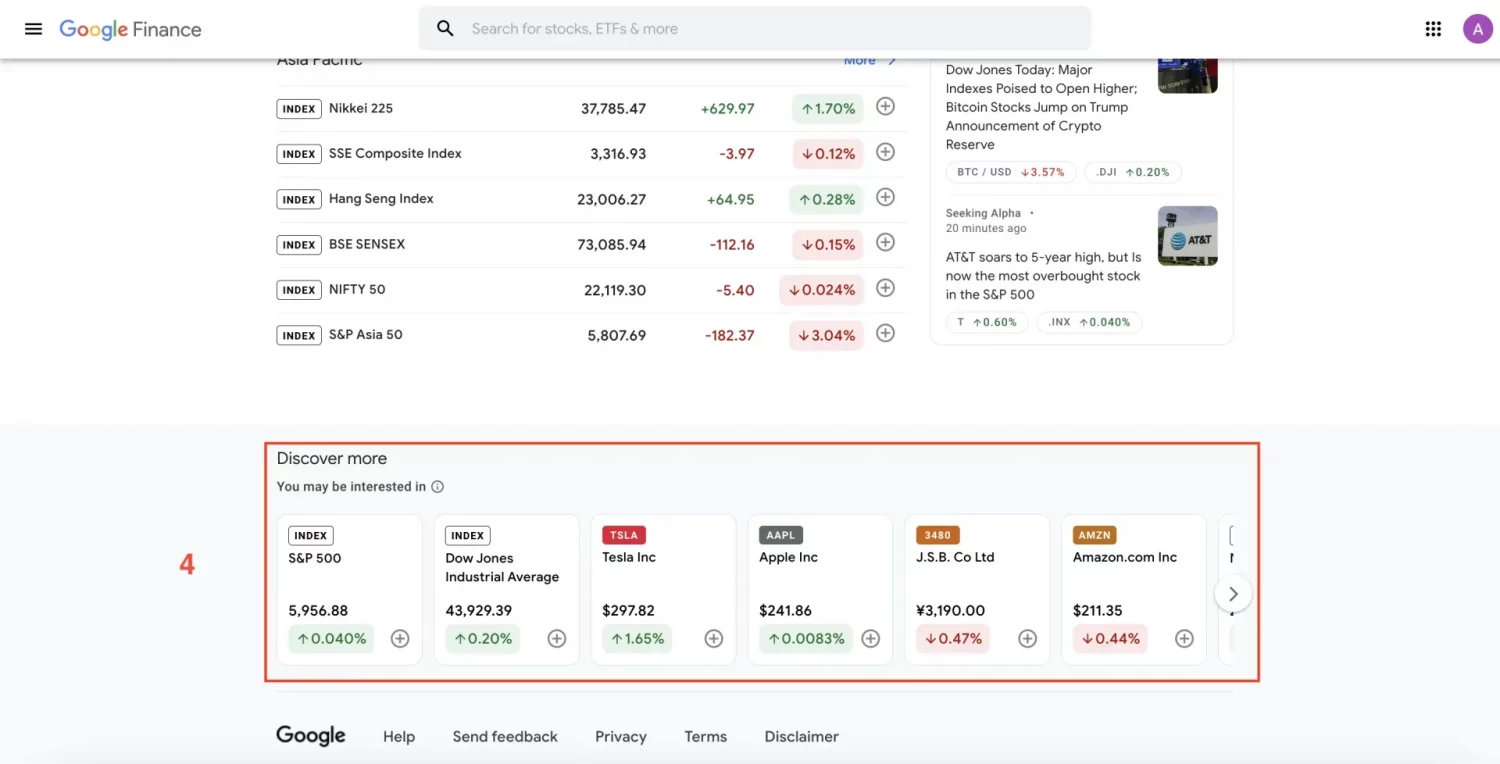Add Apple Inc card to watchlist

click(x=871, y=638)
